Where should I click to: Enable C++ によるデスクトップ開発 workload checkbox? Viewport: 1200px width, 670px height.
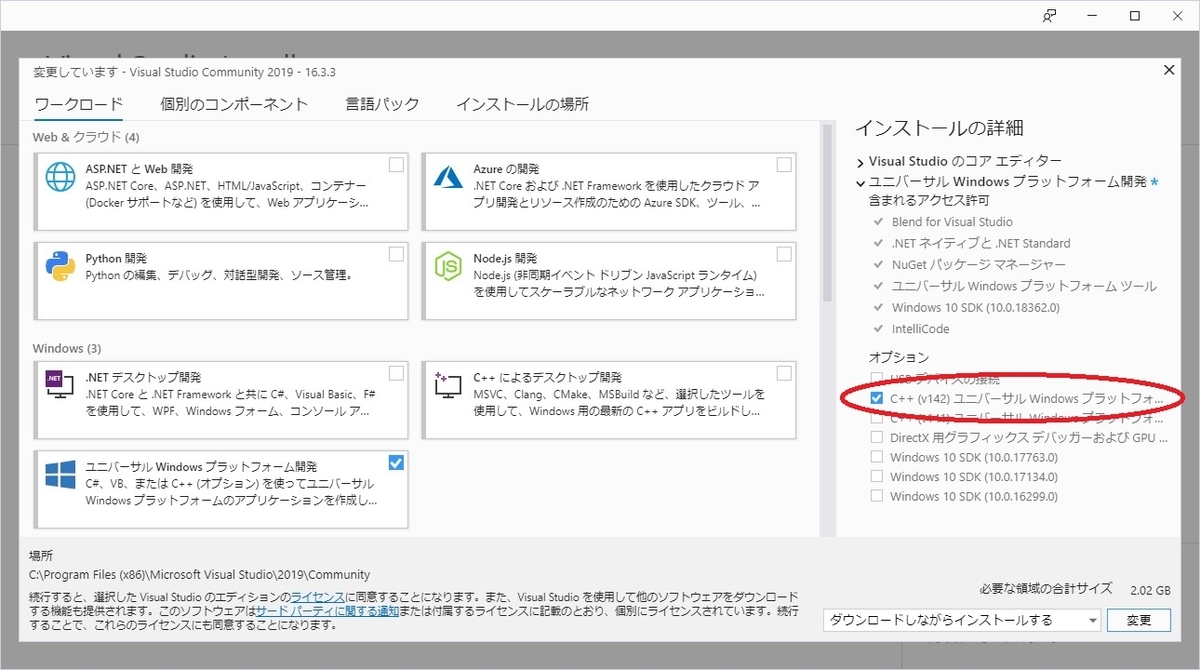(784, 373)
